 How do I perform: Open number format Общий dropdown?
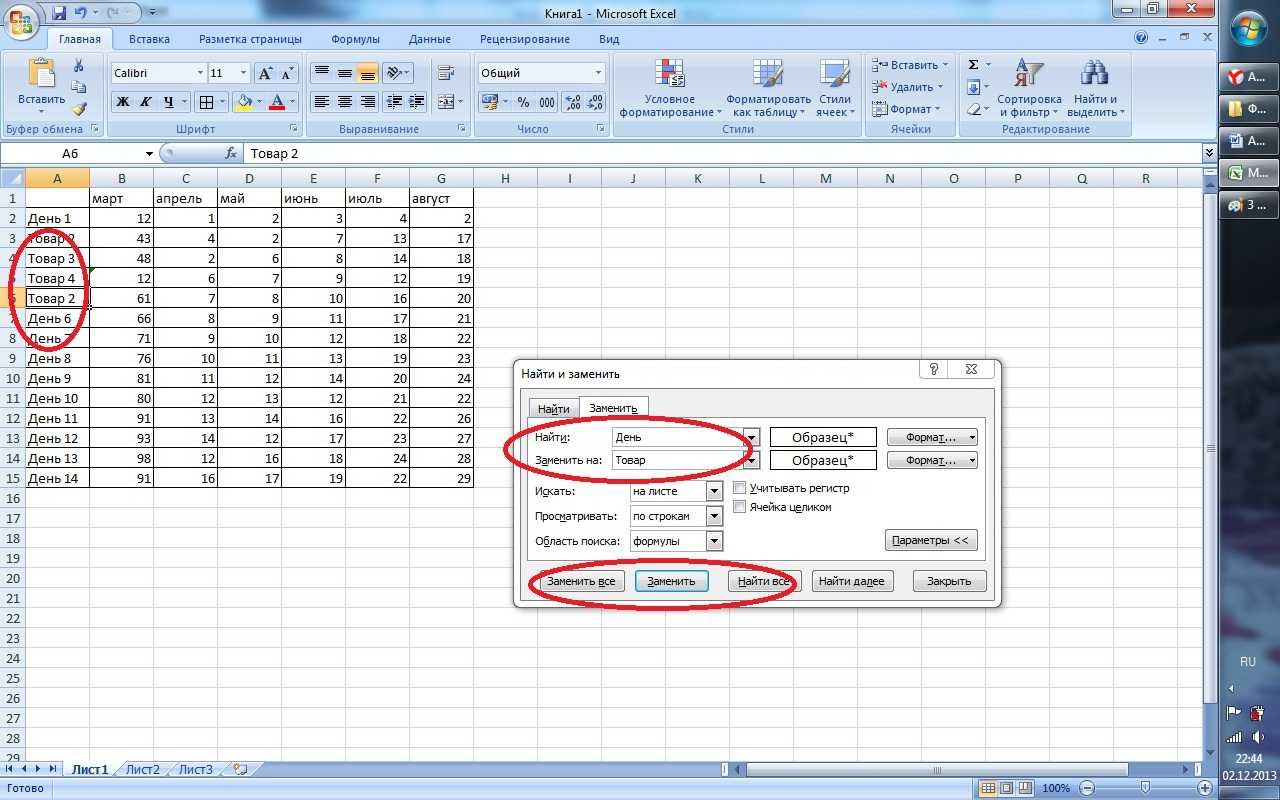click(599, 73)
